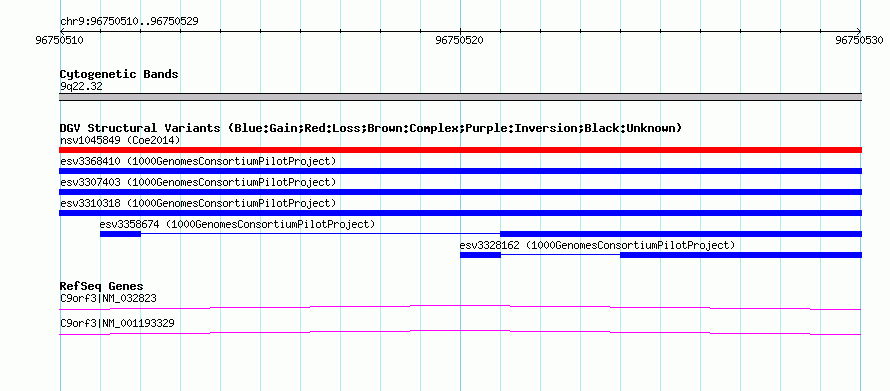Click the DGV Structural Variants track title

(x=371, y=128)
